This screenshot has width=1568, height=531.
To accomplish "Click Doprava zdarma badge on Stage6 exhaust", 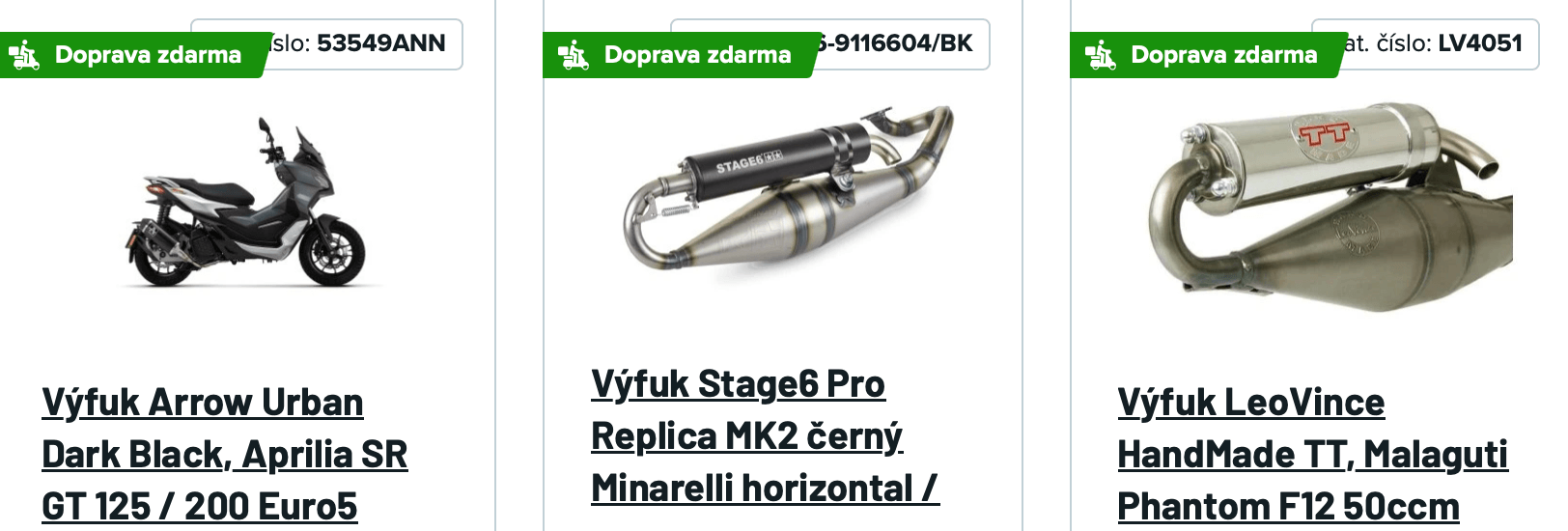I will tap(680, 55).
